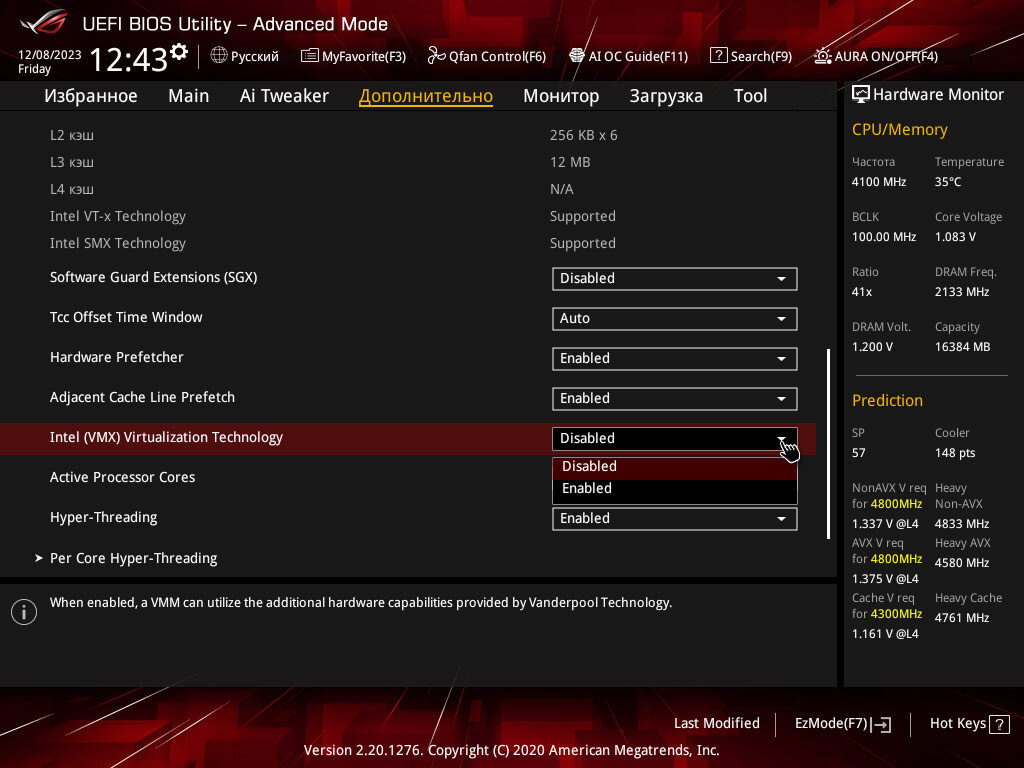The image size is (1024, 768).
Task: Click the globe language icon
Action: (x=219, y=56)
